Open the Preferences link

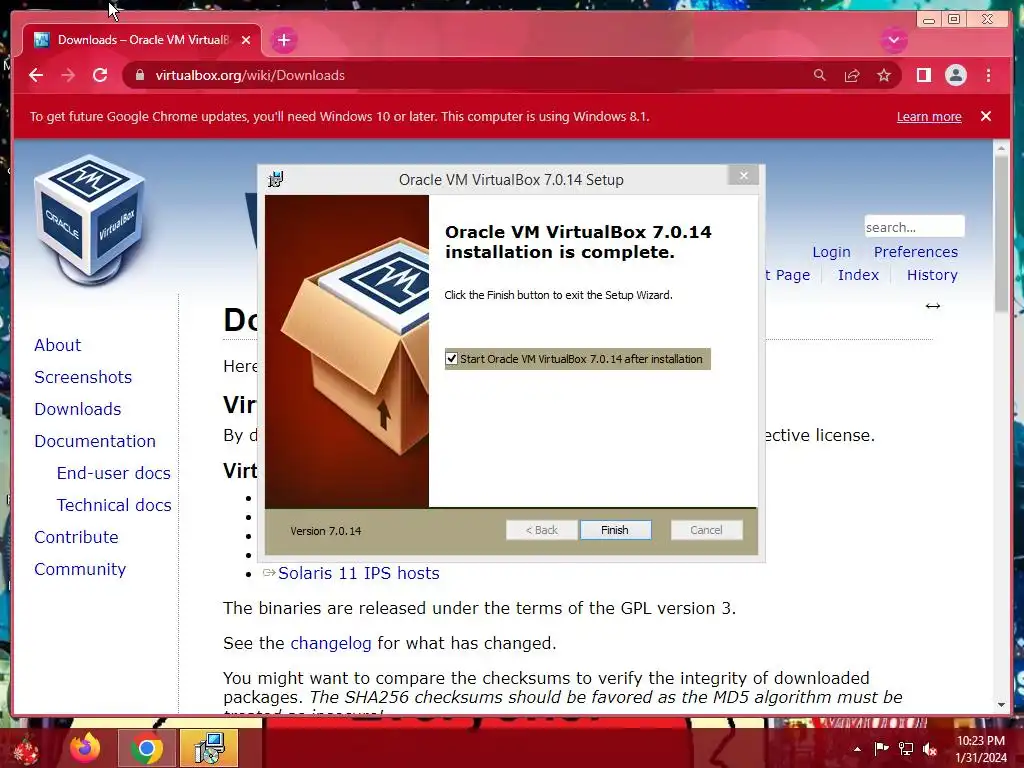pos(916,251)
